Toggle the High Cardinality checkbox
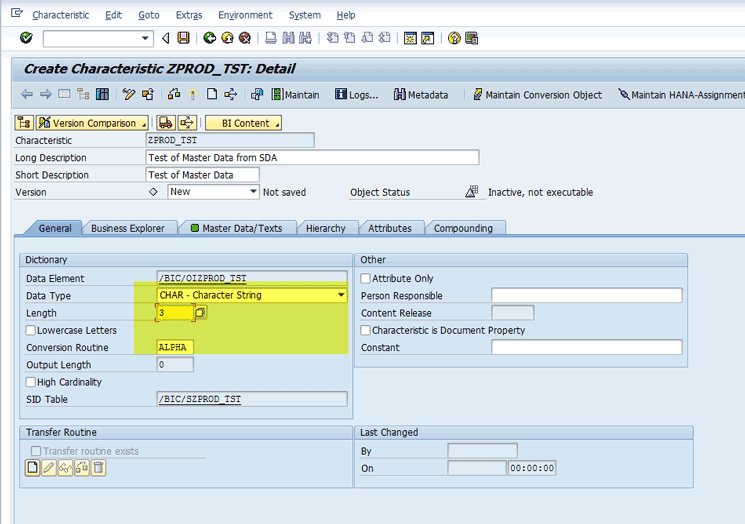745x524 pixels. point(31,382)
